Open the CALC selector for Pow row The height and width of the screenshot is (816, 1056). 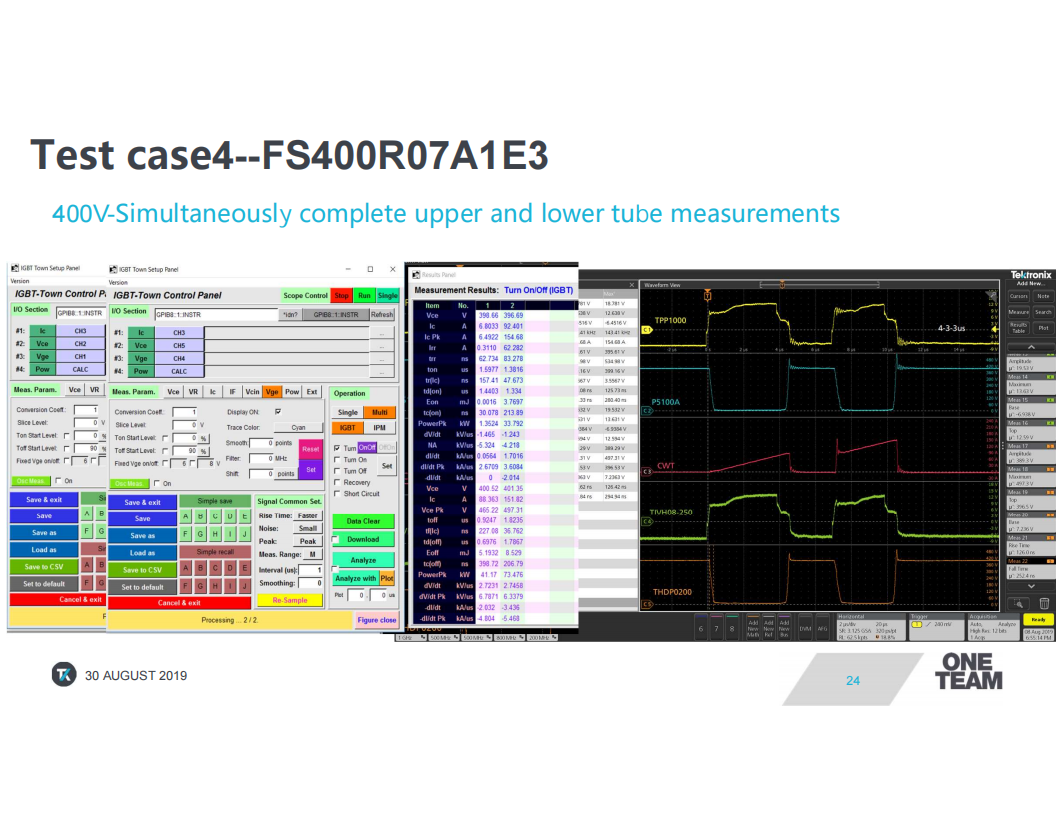(x=179, y=371)
